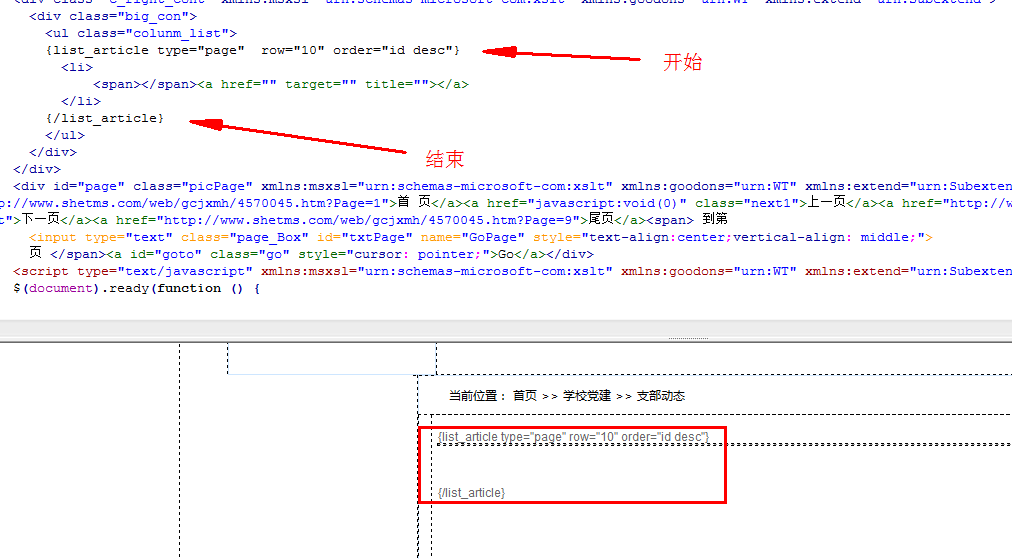This screenshot has height=559, width=1012.
Task: Open the 学校党建 breadcrumb link
Action: coord(586,396)
